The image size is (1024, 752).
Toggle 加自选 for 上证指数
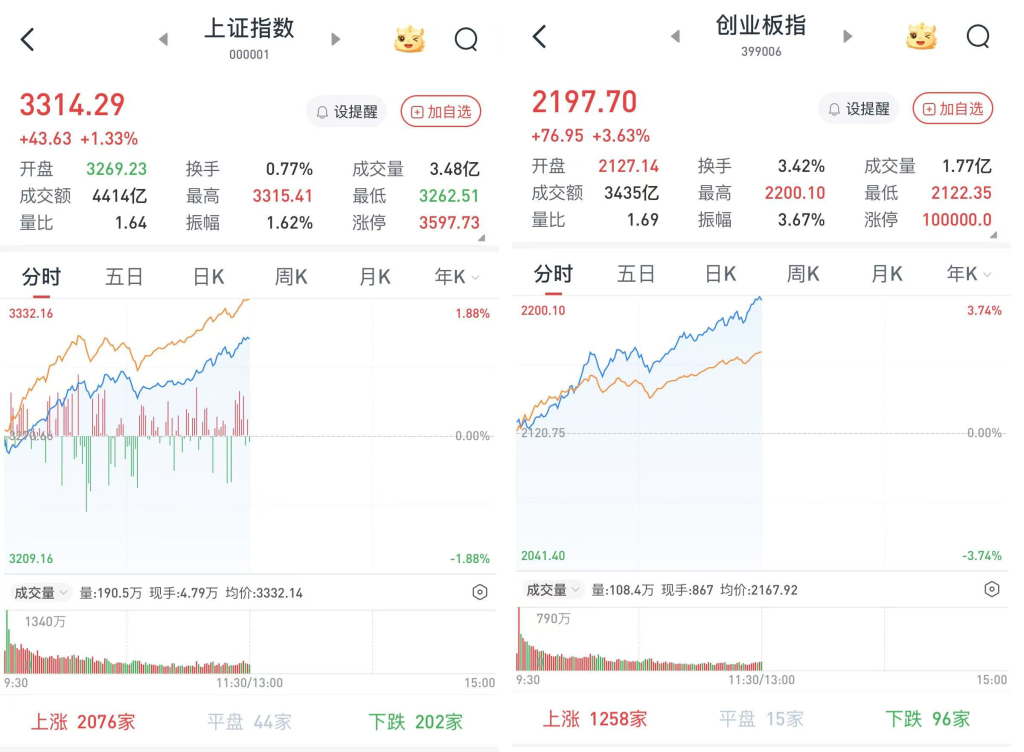coord(441,112)
